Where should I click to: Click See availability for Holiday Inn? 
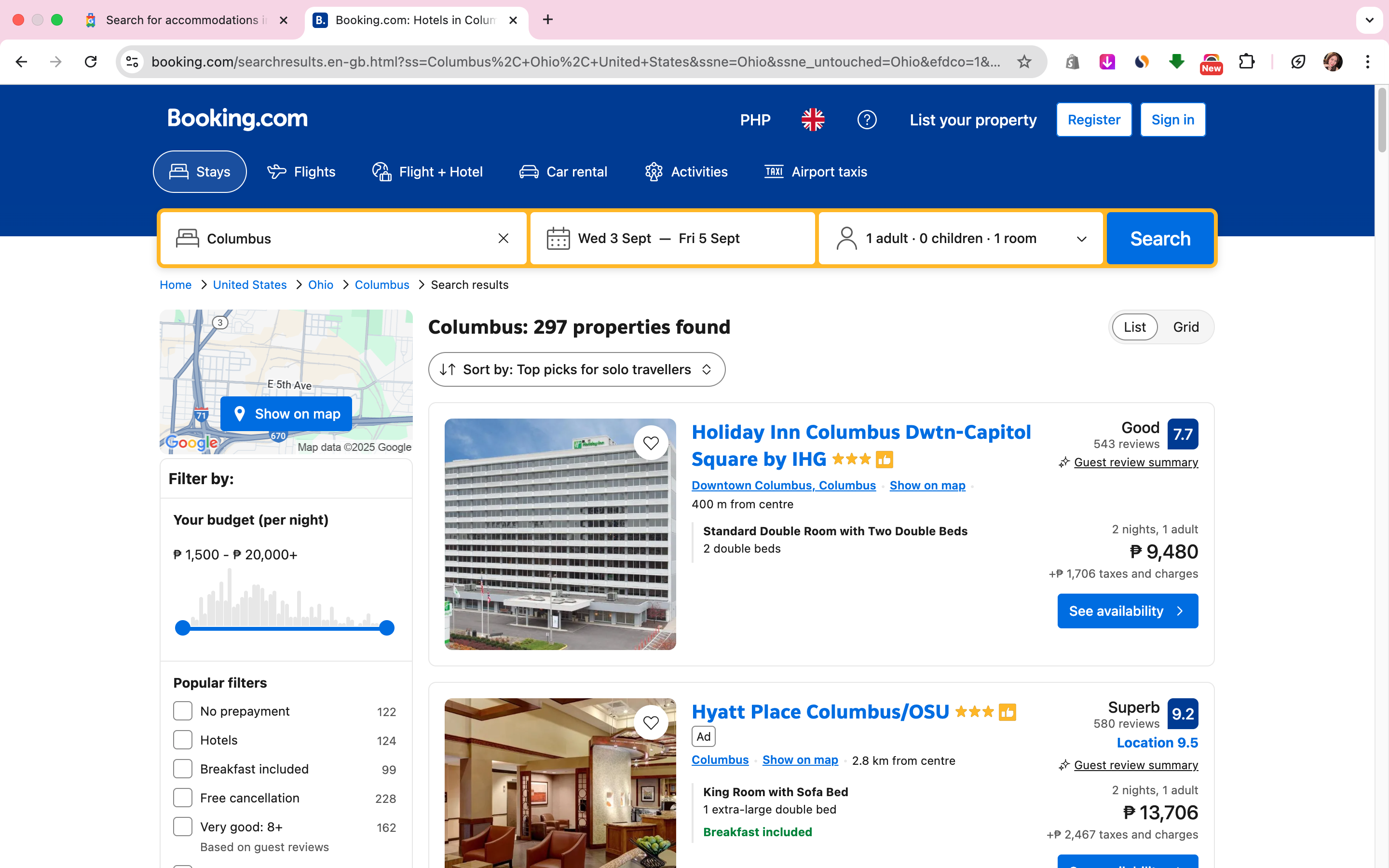[1127, 611]
